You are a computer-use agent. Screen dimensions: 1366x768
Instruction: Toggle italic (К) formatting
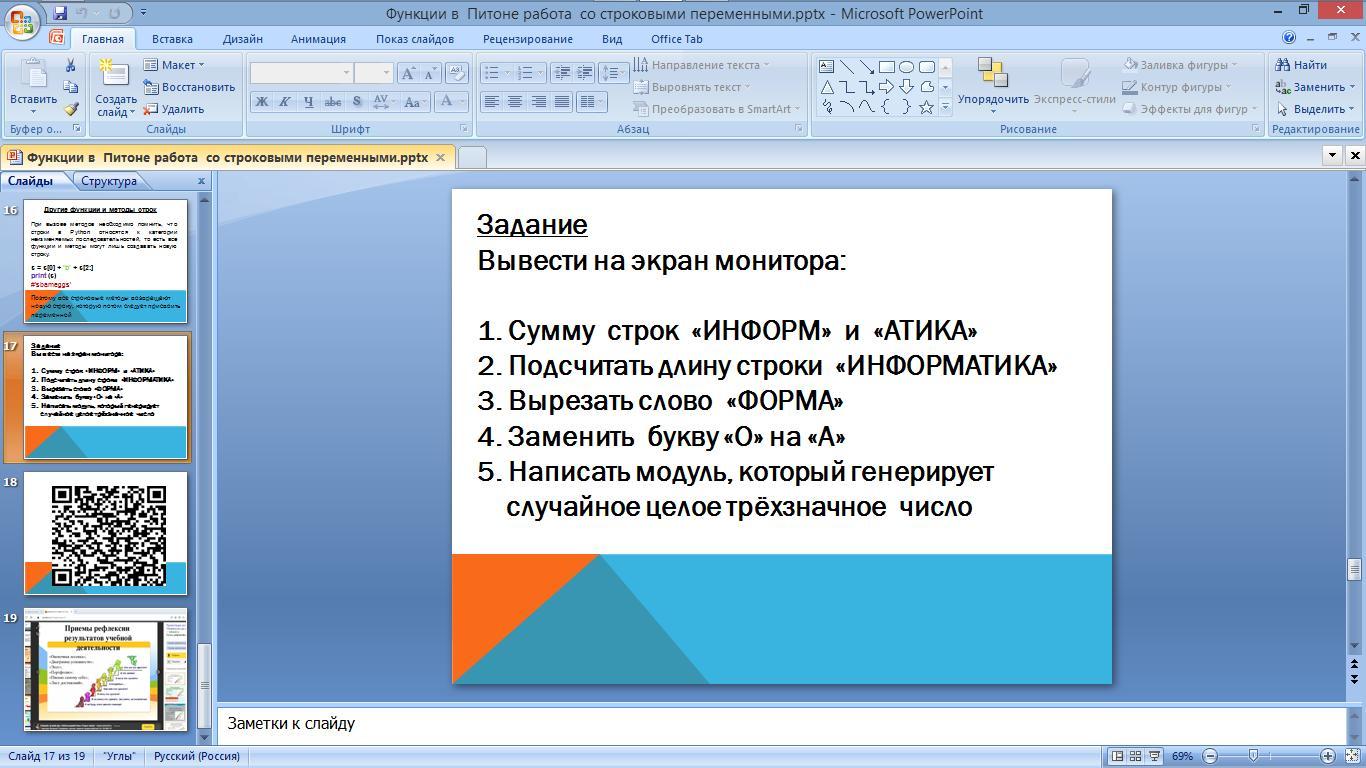(x=285, y=101)
